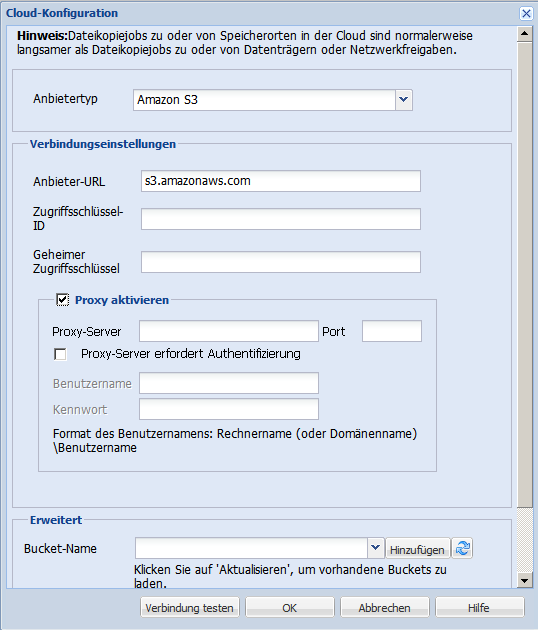538x630 pixels.
Task: Click the Zugriffsschlüssel-ID input field
Action: tap(281, 219)
